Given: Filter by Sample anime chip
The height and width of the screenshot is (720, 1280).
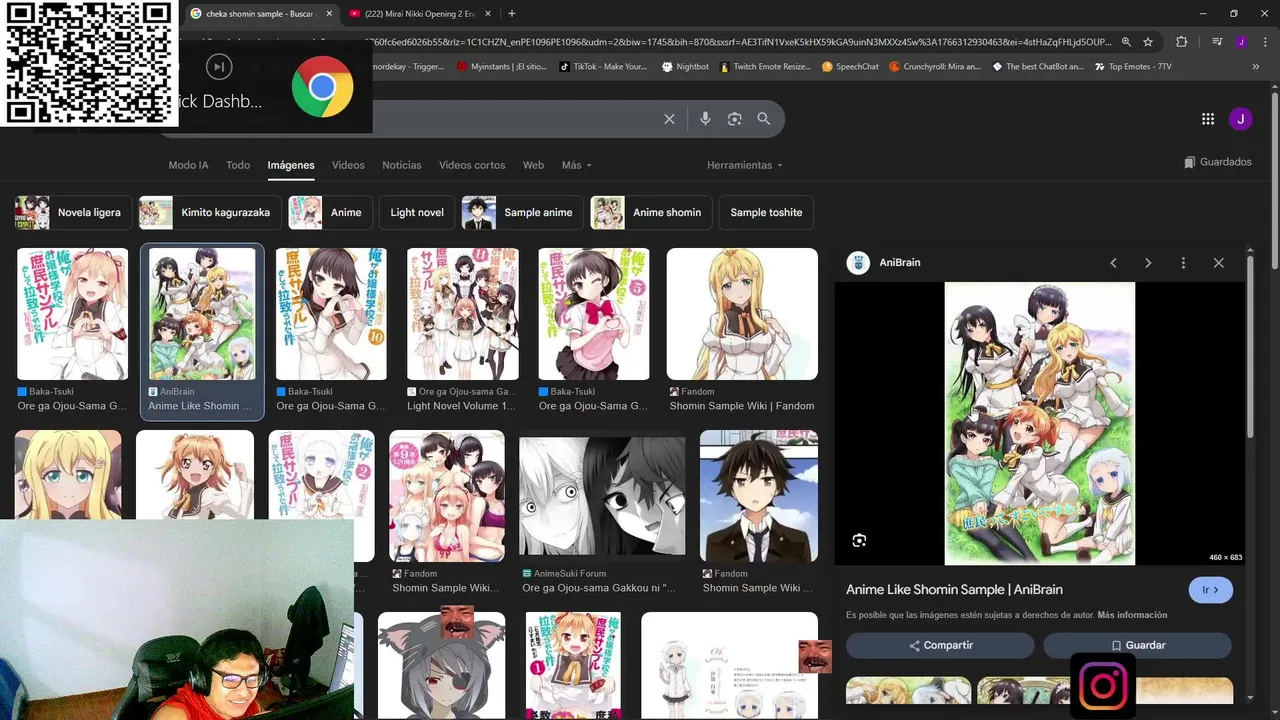Looking at the screenshot, I should [522, 213].
